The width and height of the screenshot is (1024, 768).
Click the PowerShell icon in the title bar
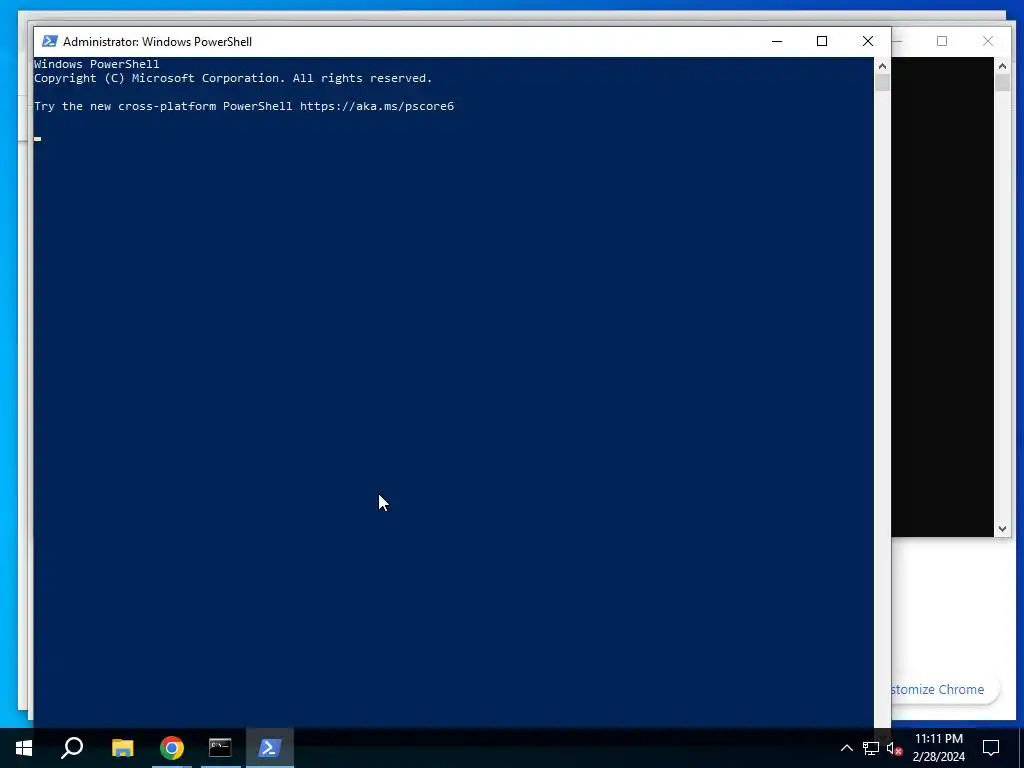click(50, 41)
